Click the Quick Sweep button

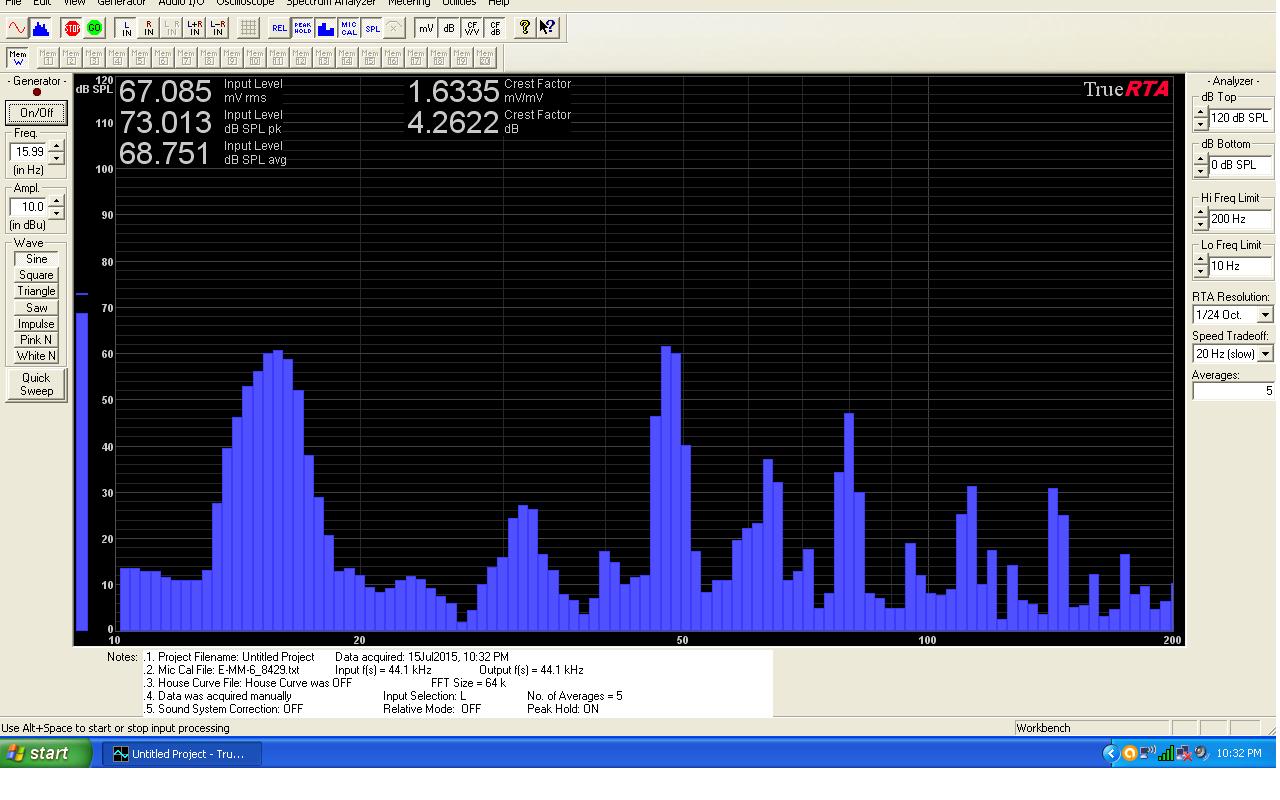[36, 384]
